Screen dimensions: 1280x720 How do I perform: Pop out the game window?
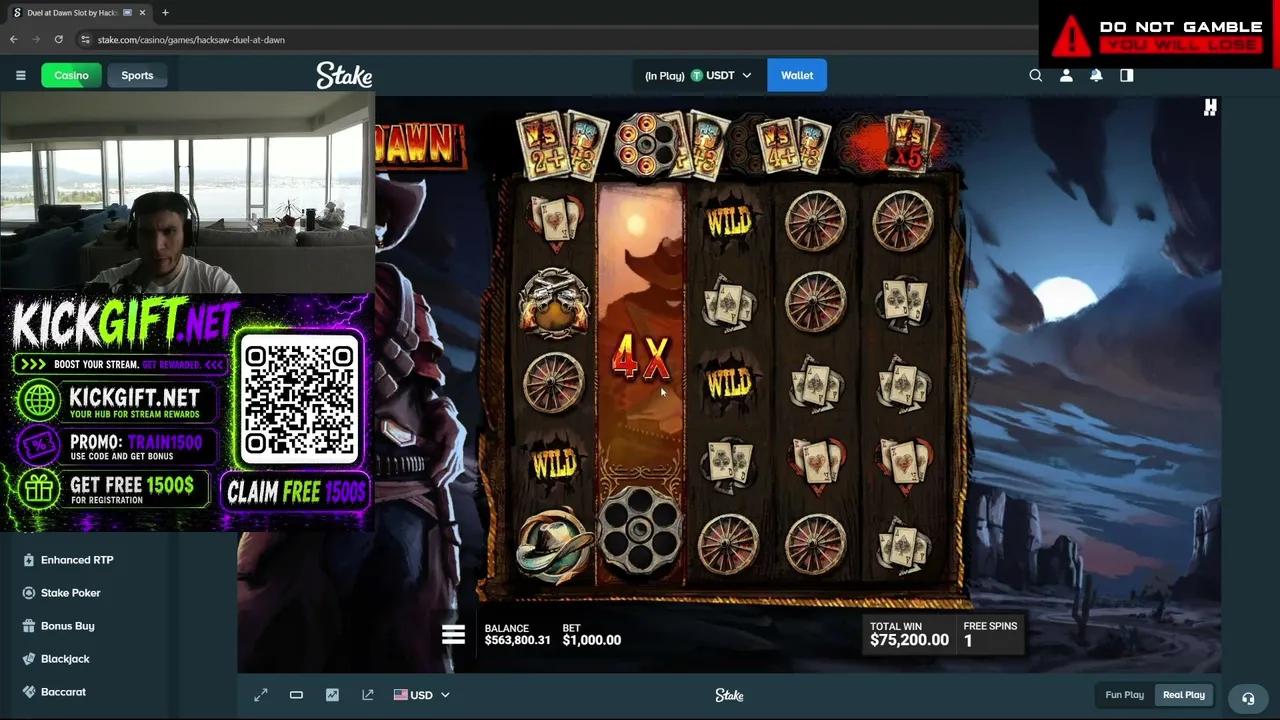[x=368, y=695]
